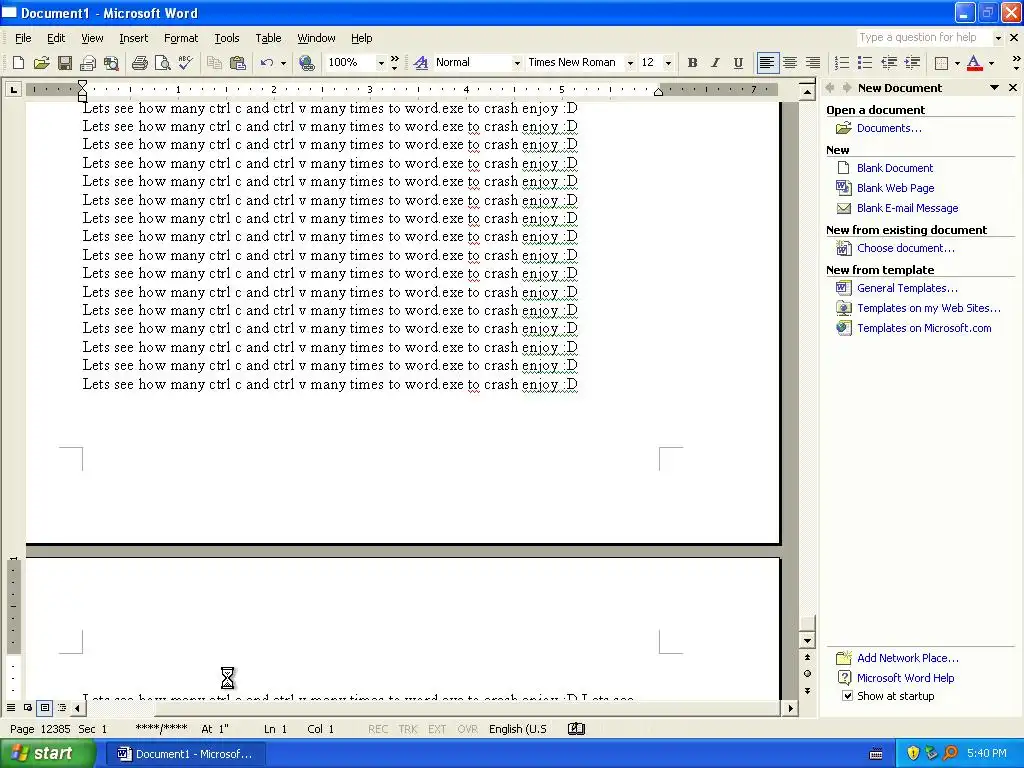Increase paragraph indent
Screen dimensions: 1024x768
pyautogui.click(x=912, y=63)
